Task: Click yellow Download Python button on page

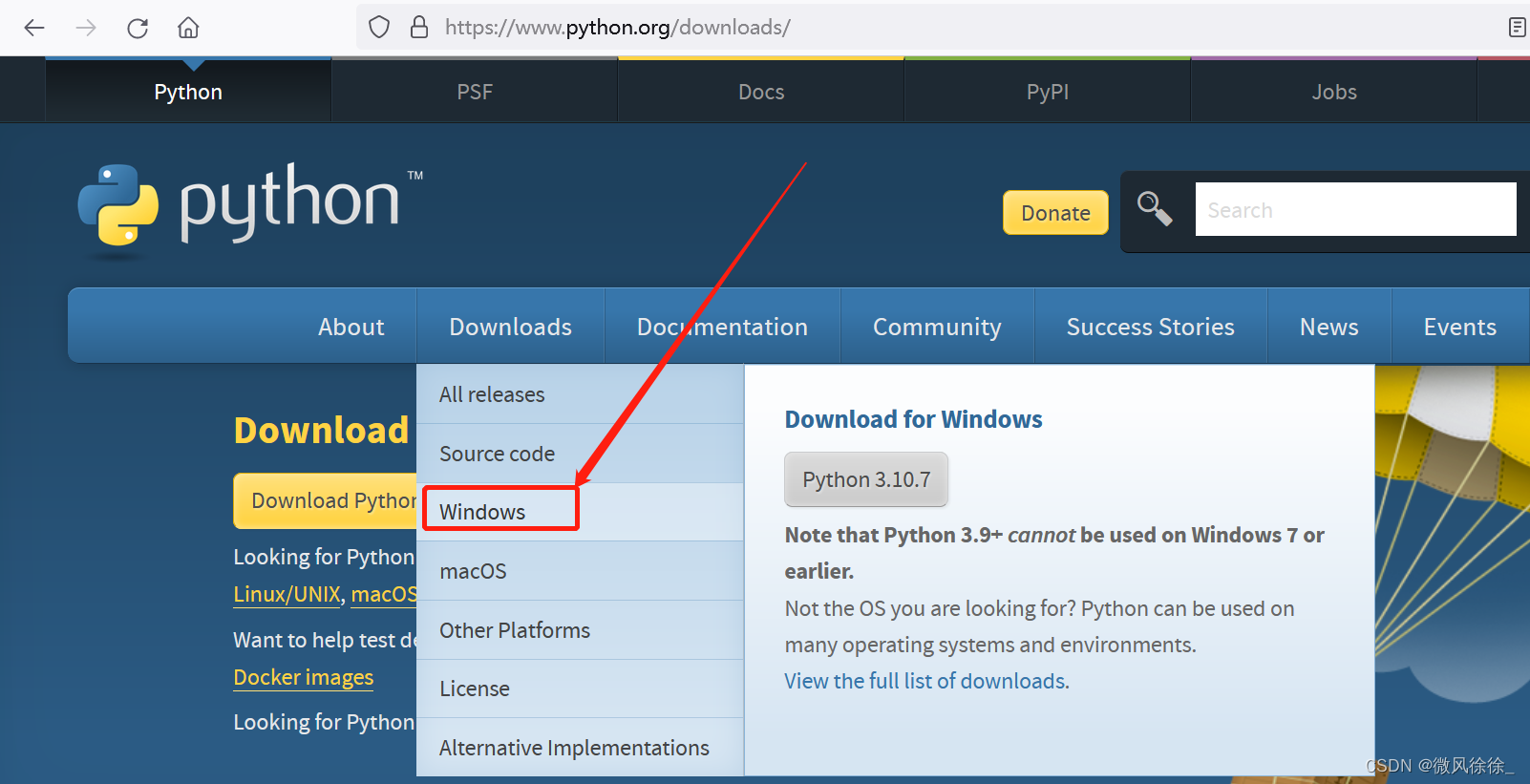Action: (x=326, y=500)
